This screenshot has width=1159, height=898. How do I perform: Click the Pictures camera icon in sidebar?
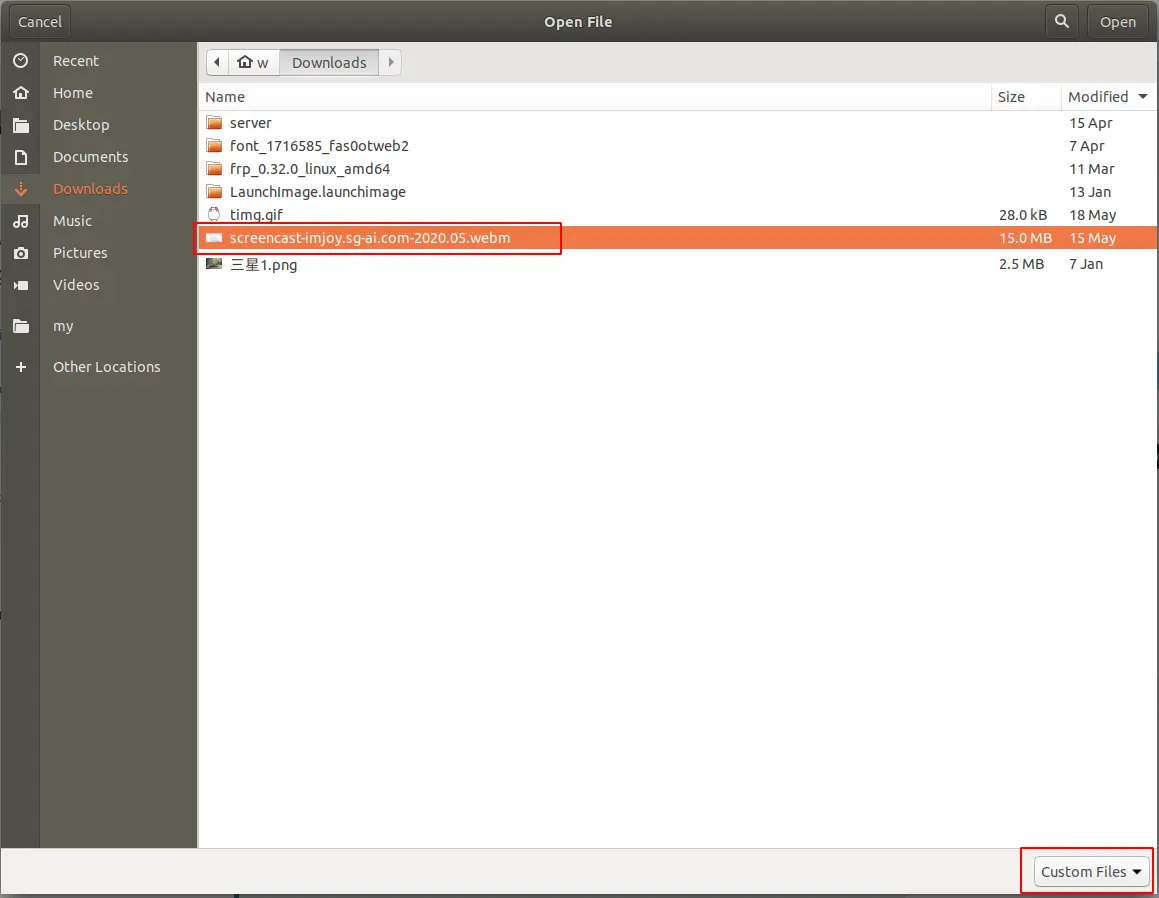coord(21,253)
